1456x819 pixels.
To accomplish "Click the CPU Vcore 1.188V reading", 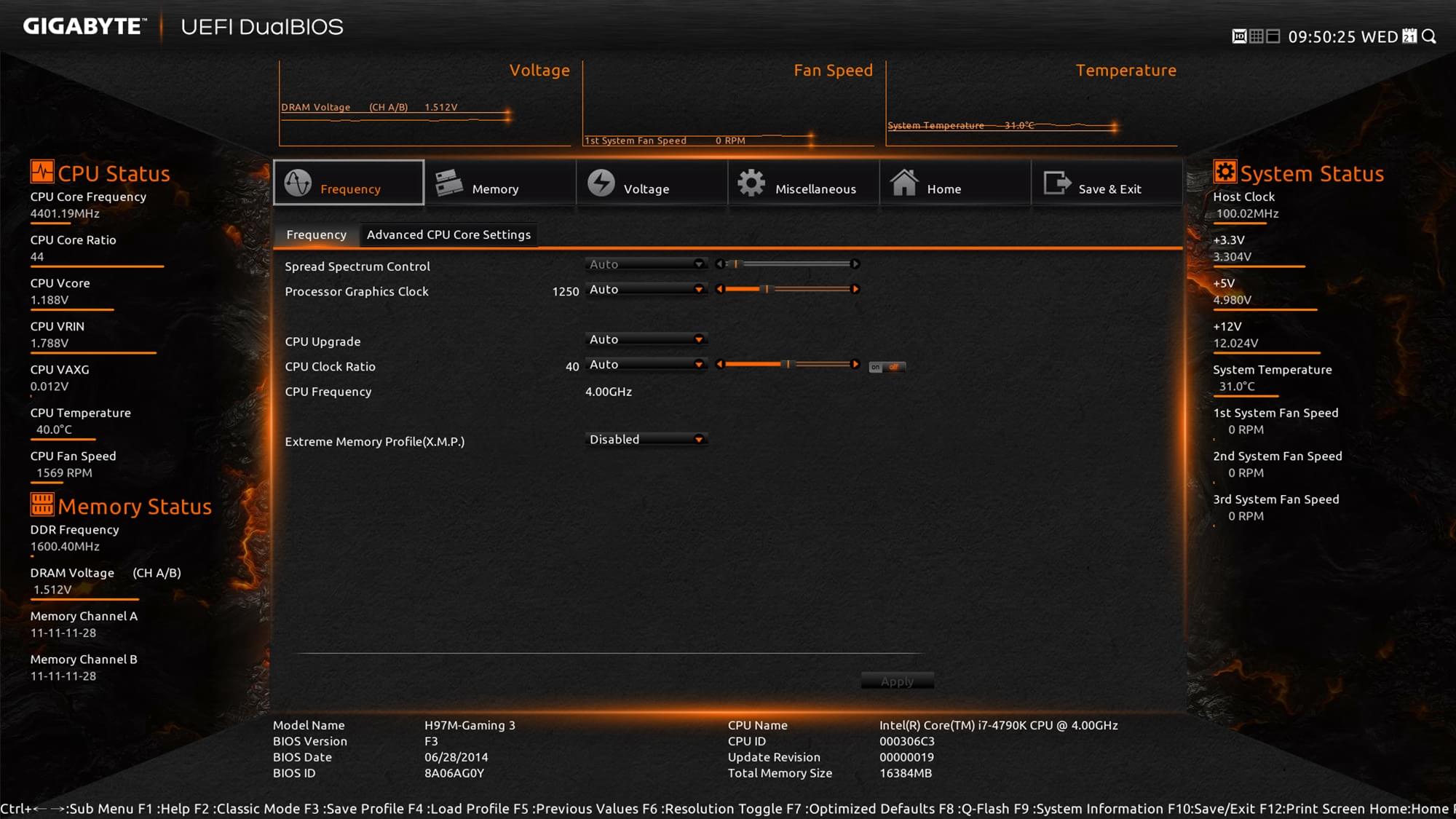I will [x=50, y=300].
